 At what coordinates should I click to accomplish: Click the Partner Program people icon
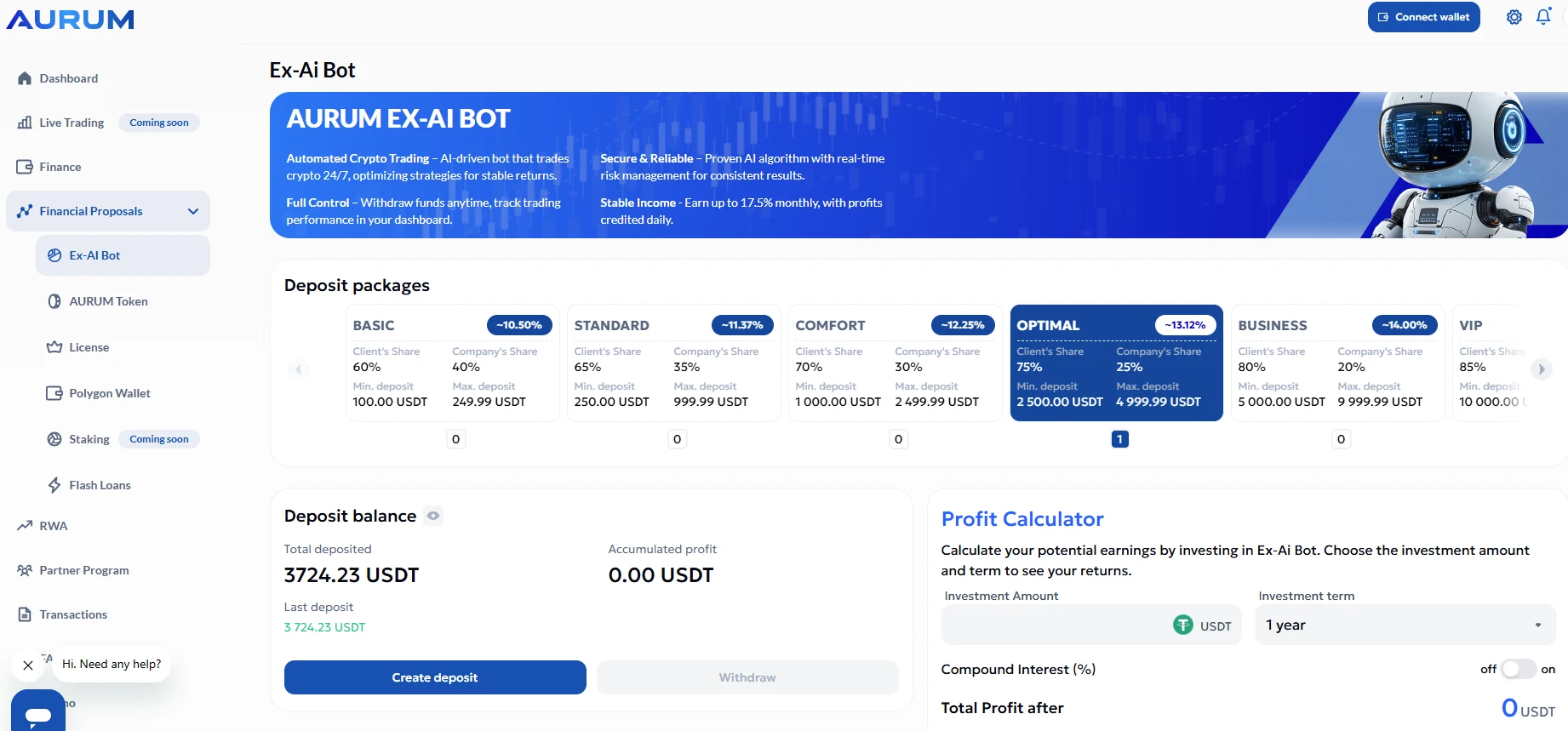25,570
